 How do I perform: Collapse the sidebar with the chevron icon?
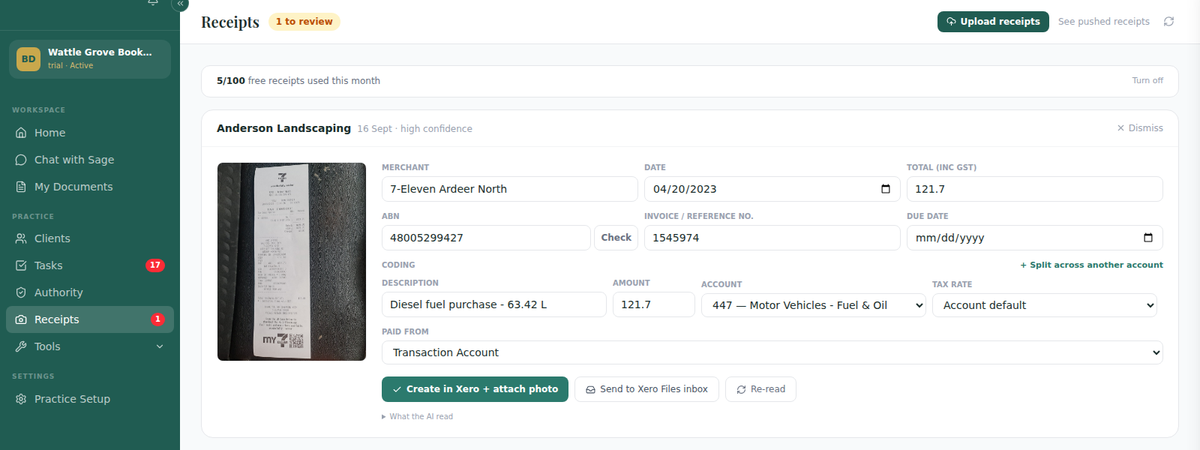180,4
